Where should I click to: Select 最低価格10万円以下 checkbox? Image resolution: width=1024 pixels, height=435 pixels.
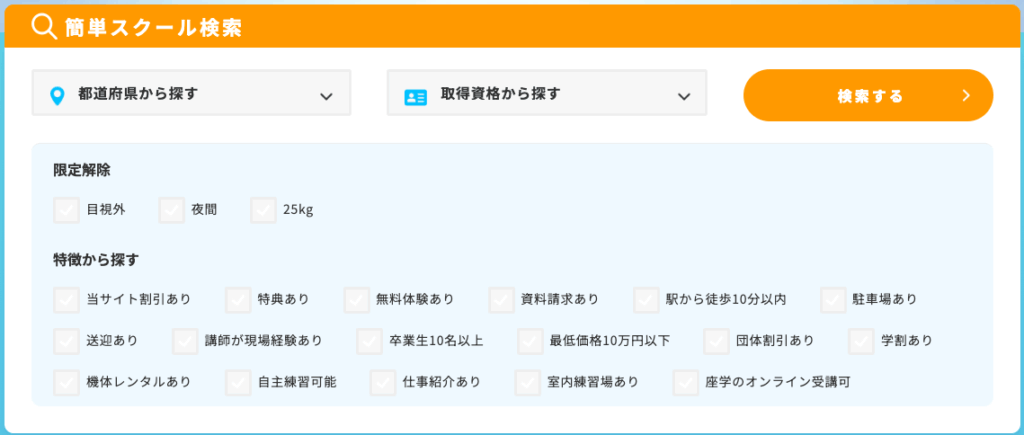point(530,341)
